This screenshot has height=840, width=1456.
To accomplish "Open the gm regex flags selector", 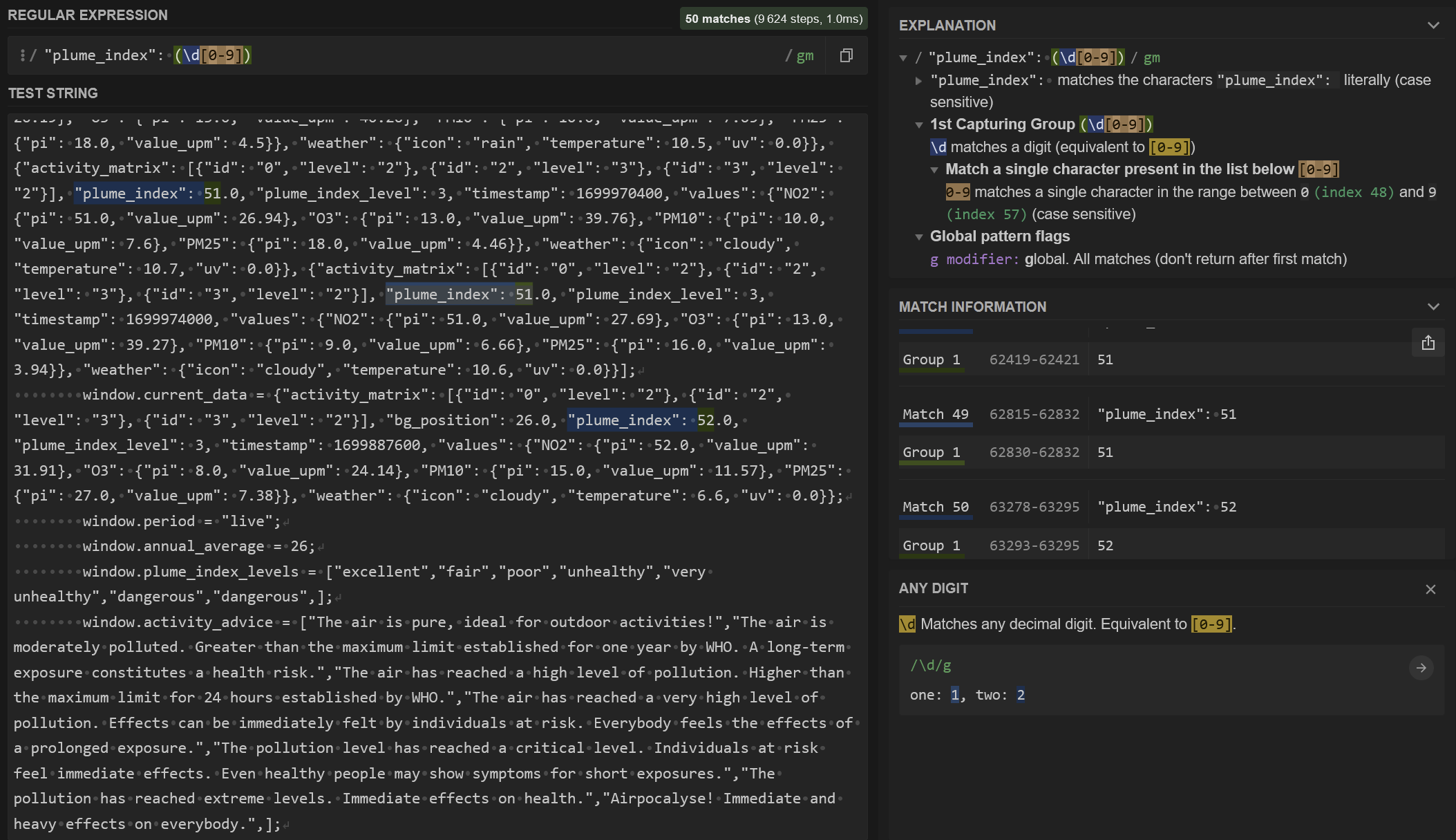I will (804, 55).
